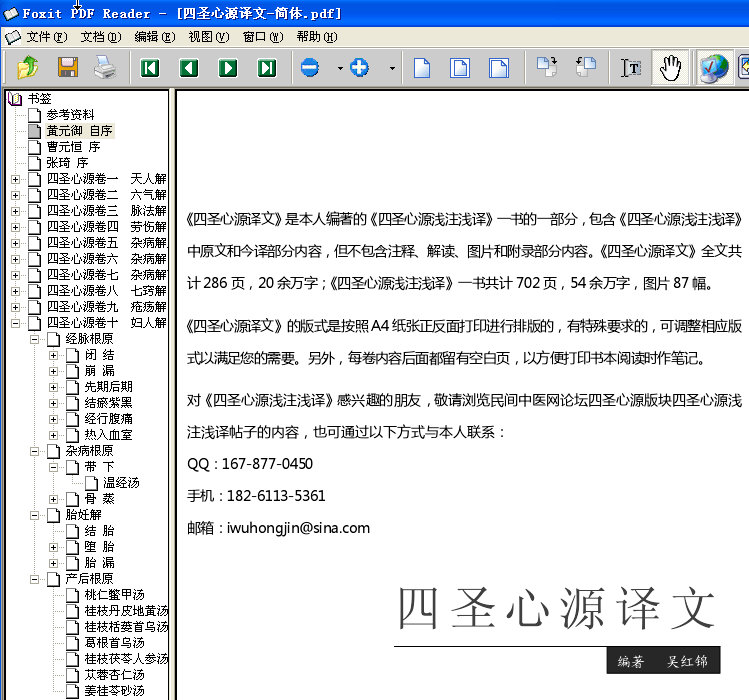Open the dropdown arrow beside Zoom In
This screenshot has height=700, width=749.
391,69
